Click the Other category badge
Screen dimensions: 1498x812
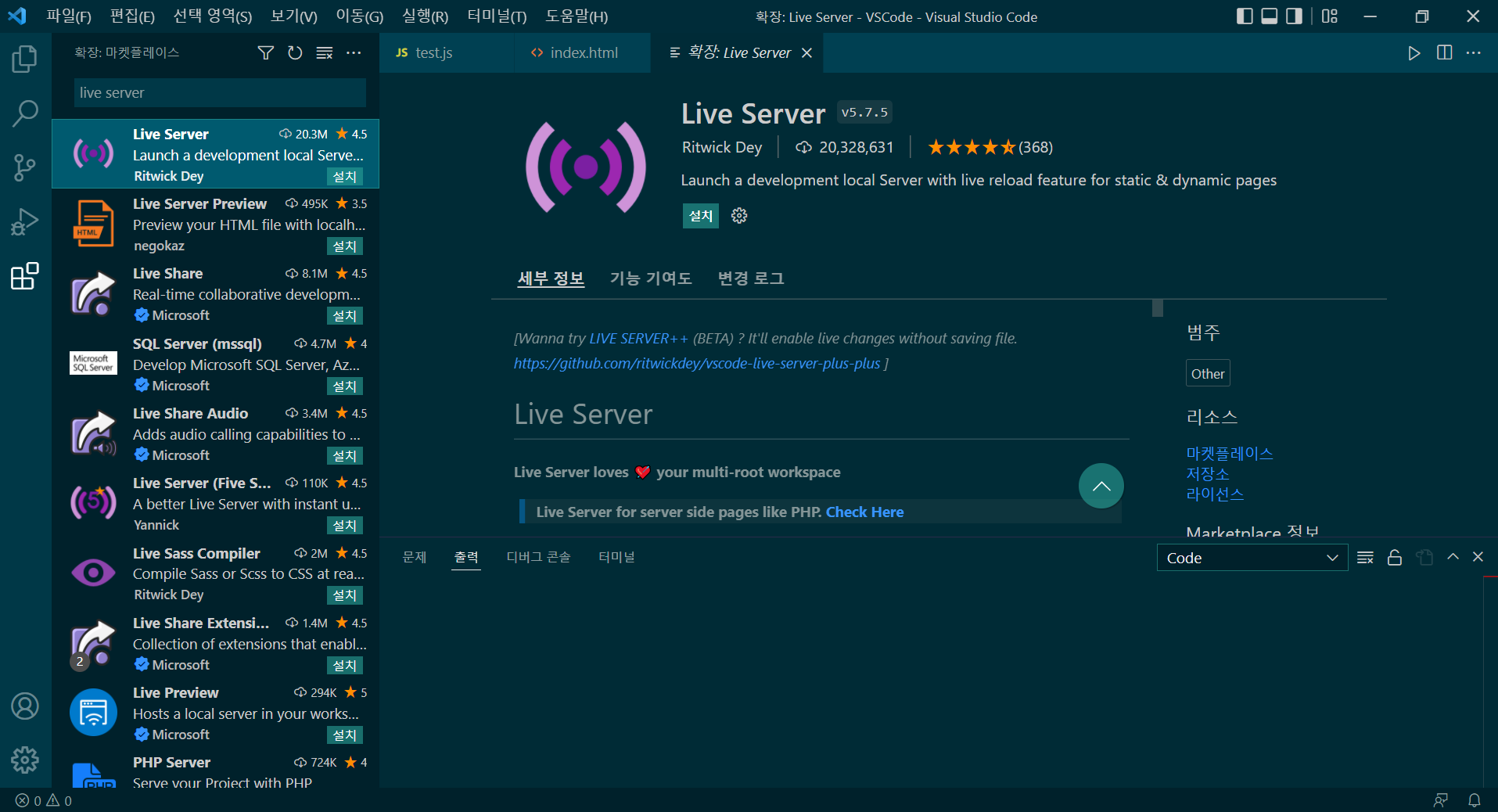(1208, 374)
